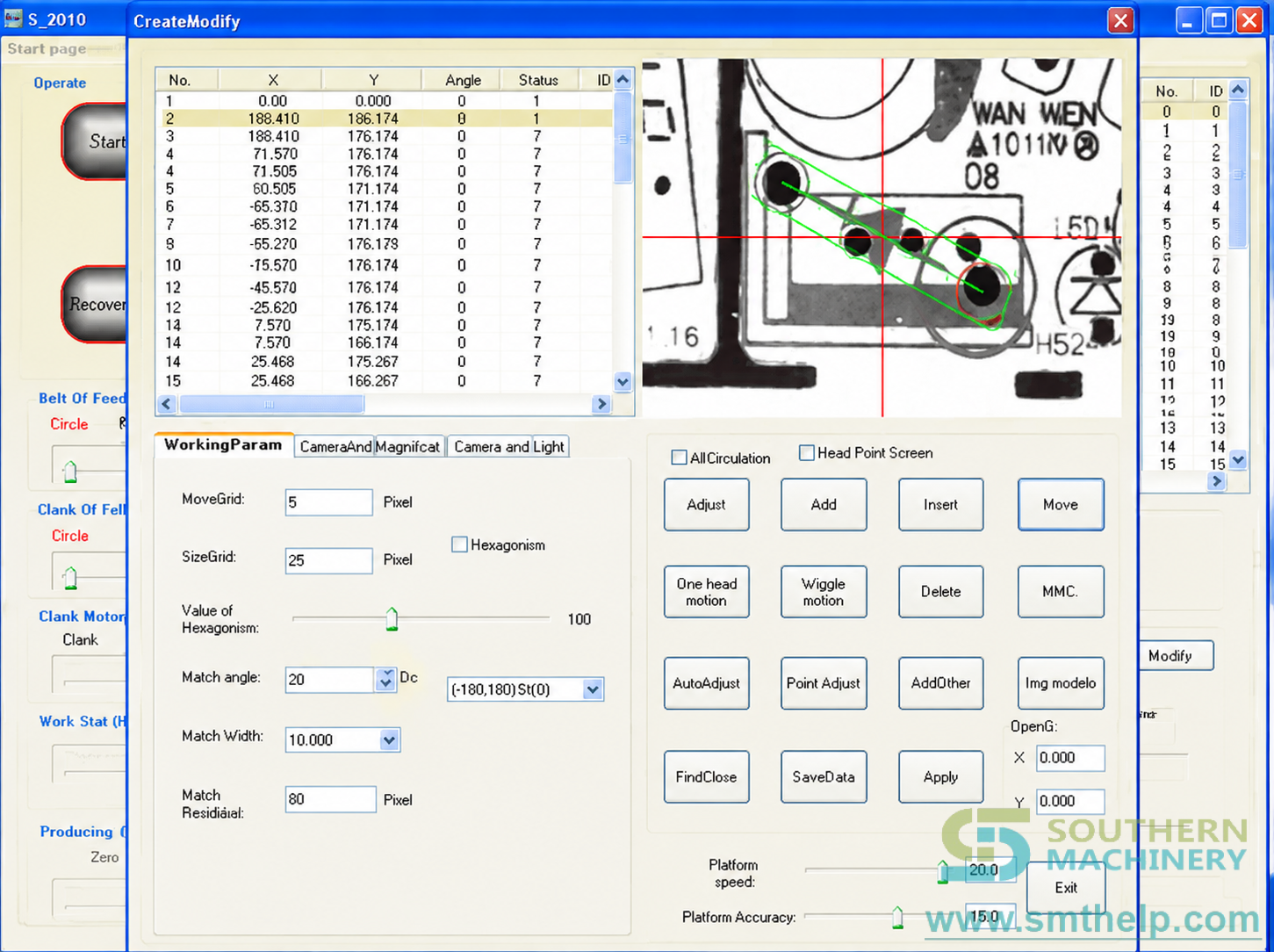This screenshot has width=1274, height=952.
Task: Open the Match angle dropdown arrow
Action: coord(385,679)
